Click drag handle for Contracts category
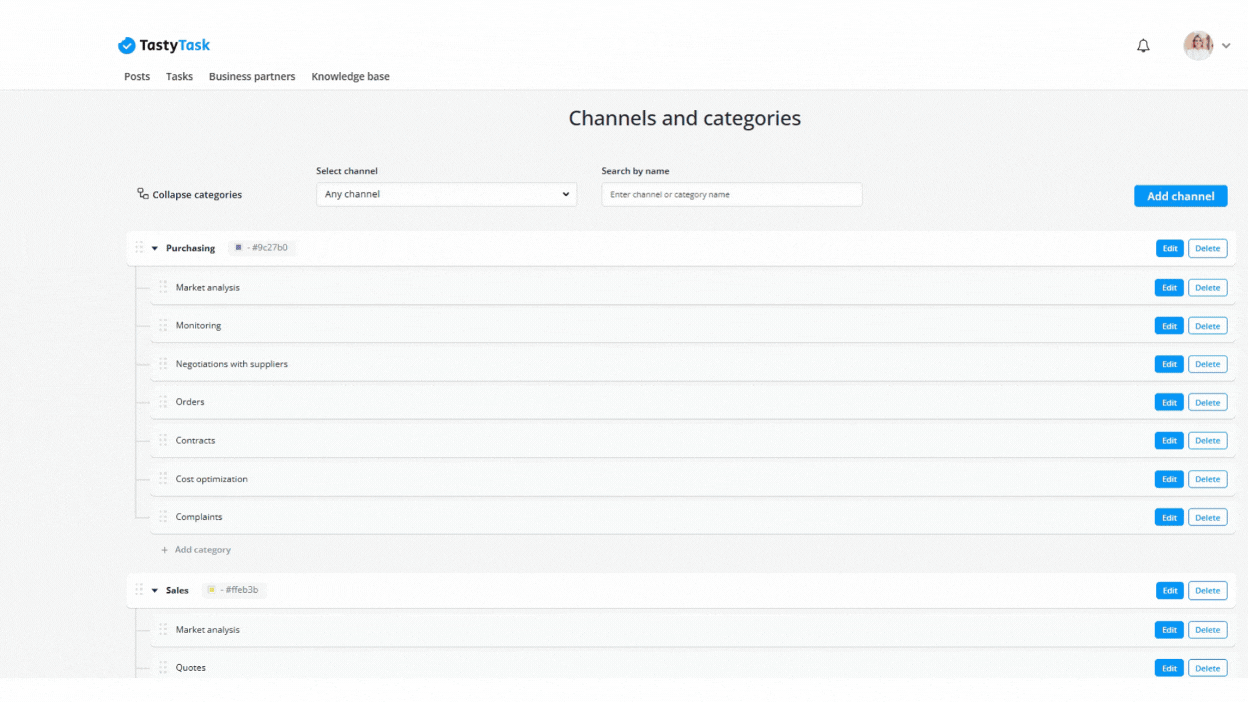The width and height of the screenshot is (1248, 702). 163,440
